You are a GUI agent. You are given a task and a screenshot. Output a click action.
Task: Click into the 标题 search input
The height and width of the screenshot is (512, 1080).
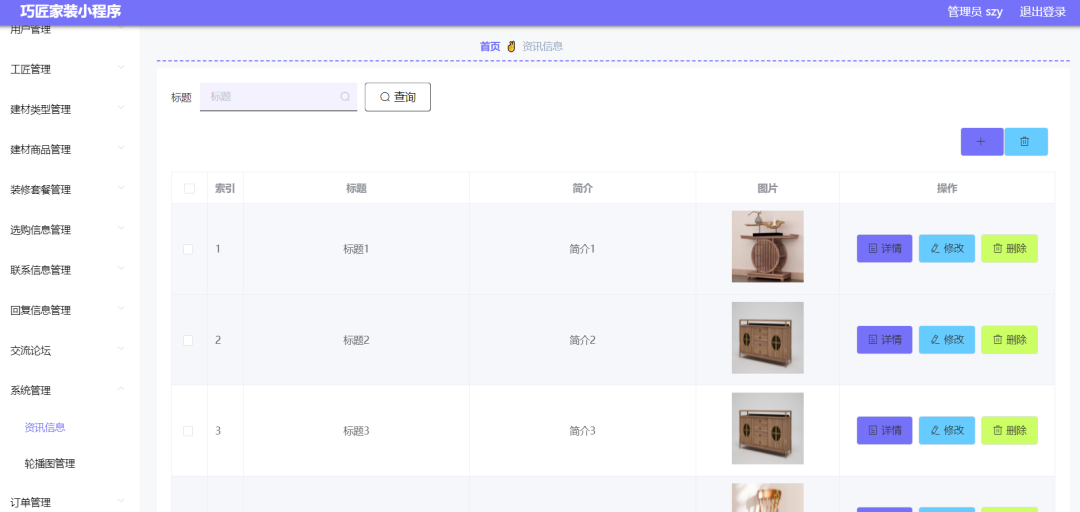click(278, 97)
